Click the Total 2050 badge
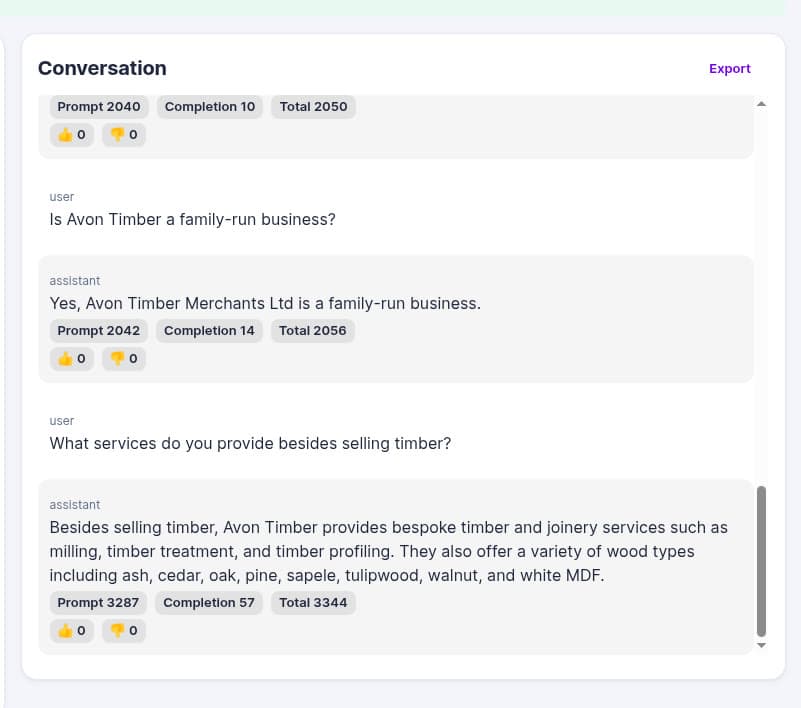 pos(313,107)
